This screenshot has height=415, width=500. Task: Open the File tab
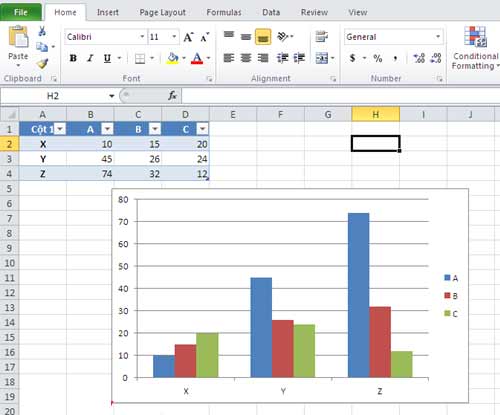click(x=21, y=12)
